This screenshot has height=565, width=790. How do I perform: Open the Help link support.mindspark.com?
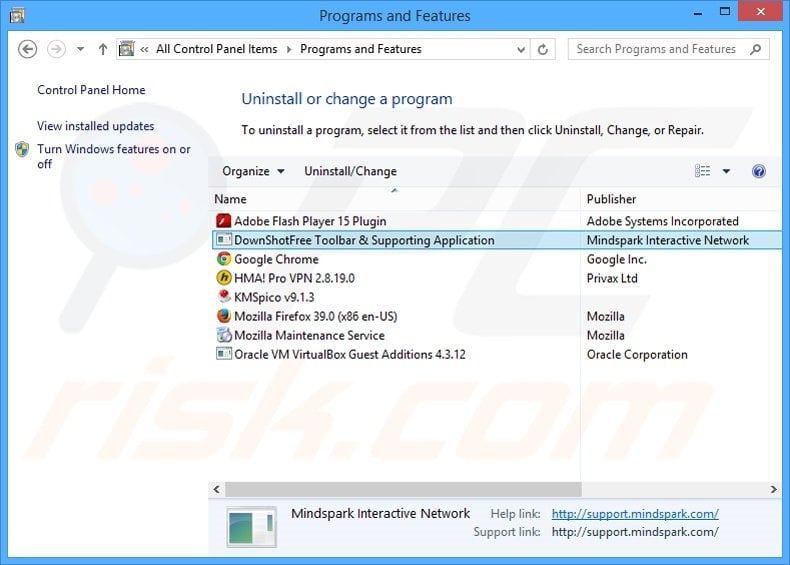click(x=635, y=514)
